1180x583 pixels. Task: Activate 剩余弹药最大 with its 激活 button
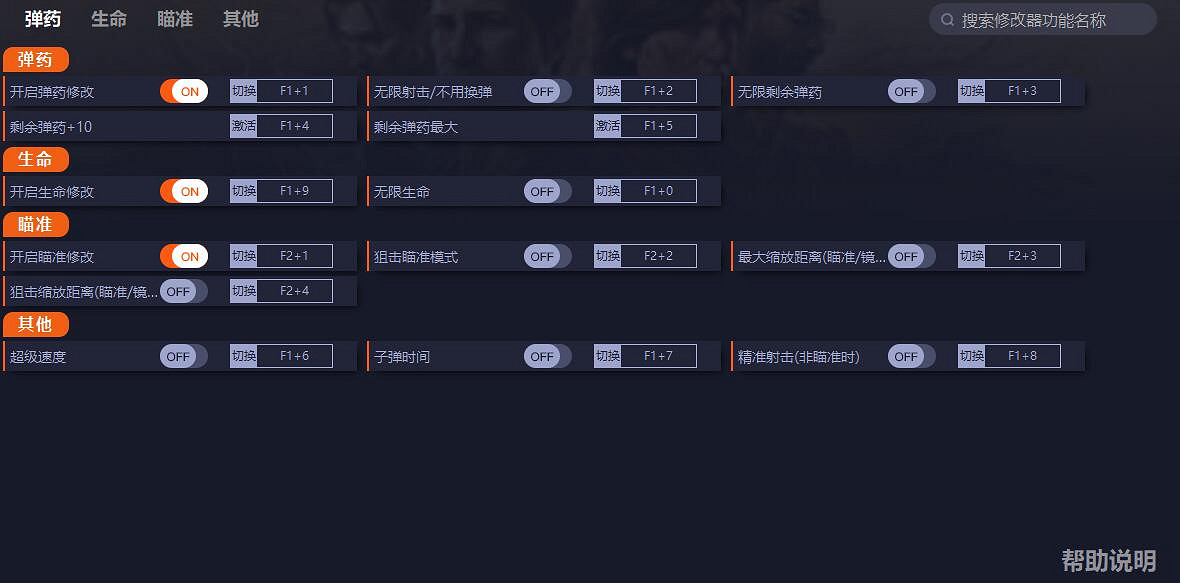point(609,125)
